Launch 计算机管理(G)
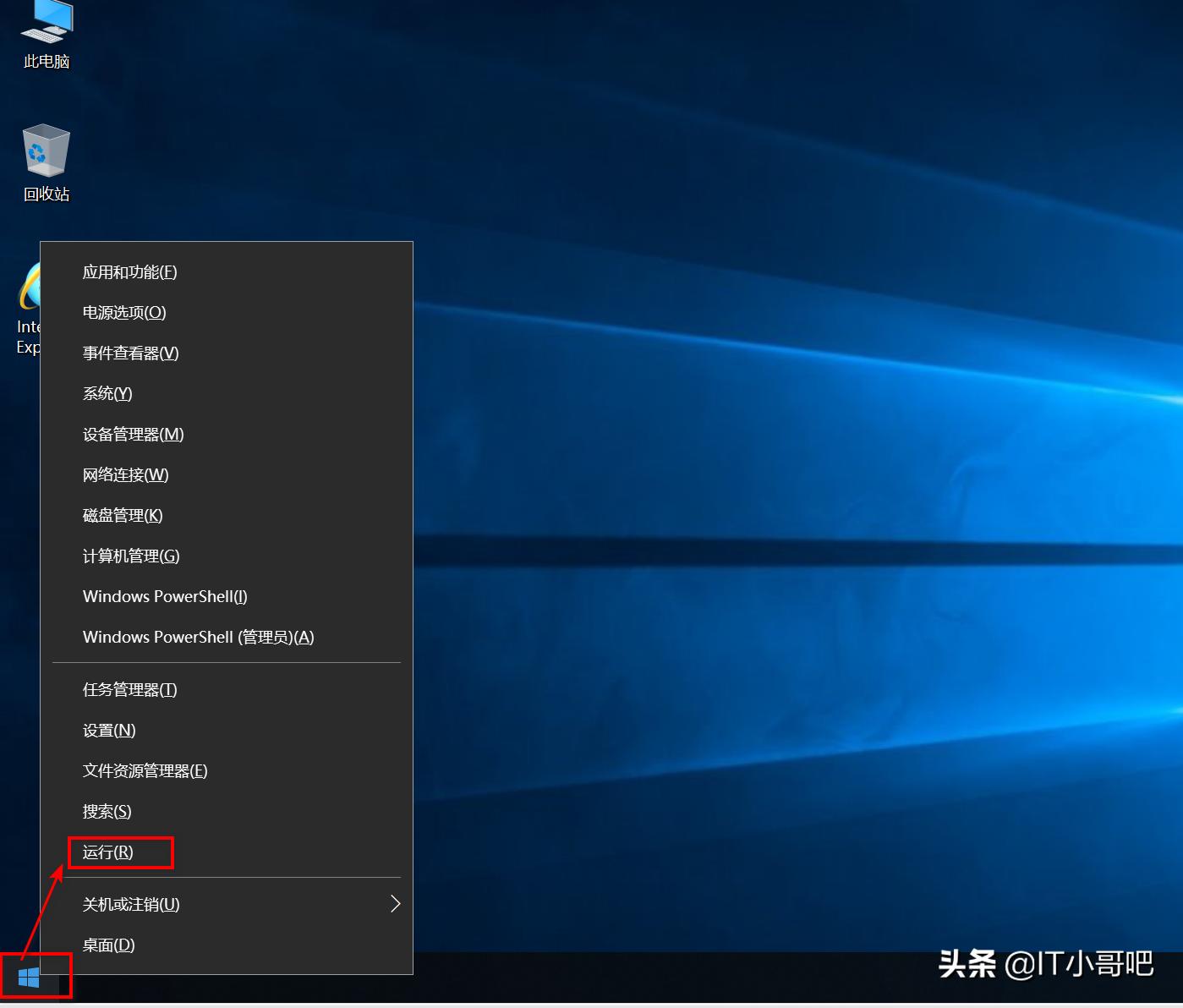Screen dimensions: 1183x1008 (x=130, y=556)
